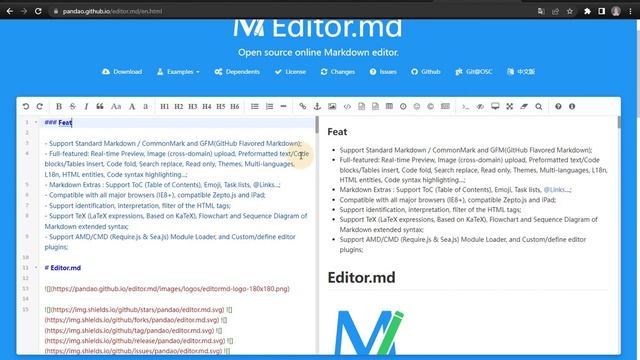Redo edit in editor toolbar
Screen dimensions: 640x360
point(40,107)
